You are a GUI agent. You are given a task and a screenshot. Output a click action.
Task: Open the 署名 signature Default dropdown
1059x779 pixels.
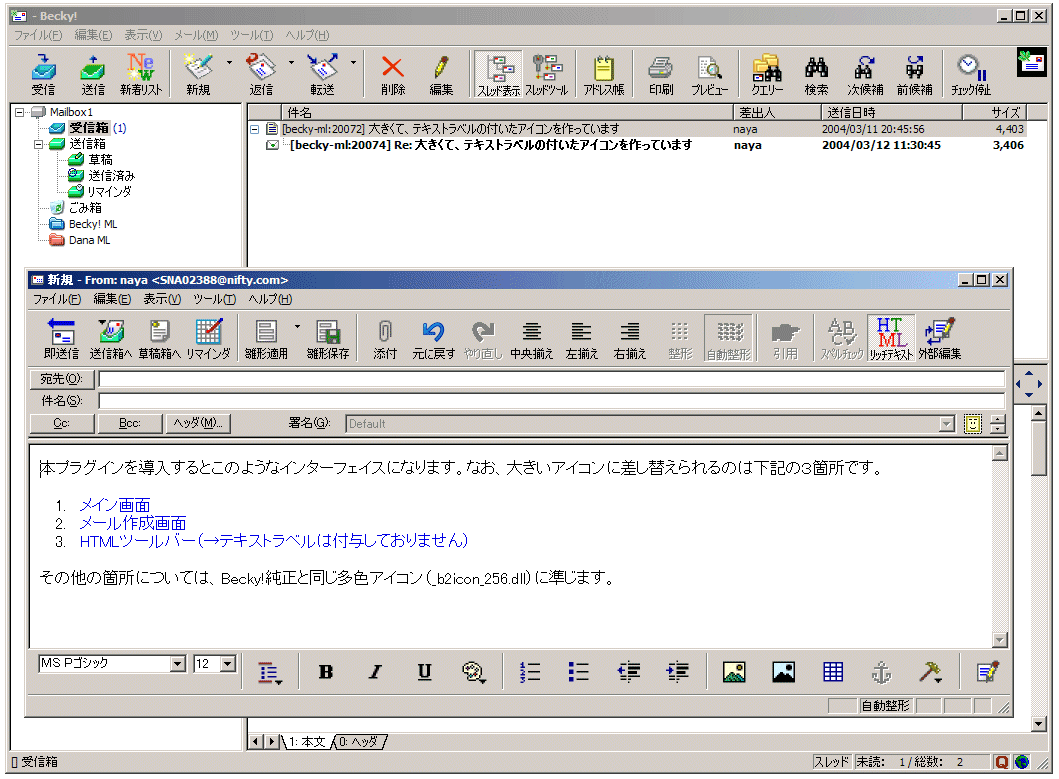[x=947, y=424]
